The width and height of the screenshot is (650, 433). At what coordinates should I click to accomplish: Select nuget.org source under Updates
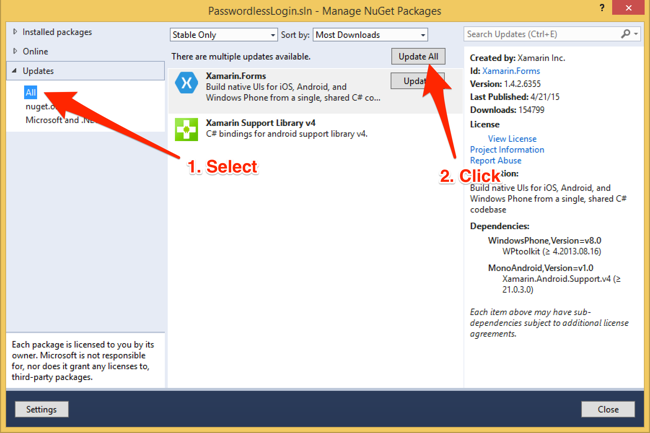click(42, 106)
